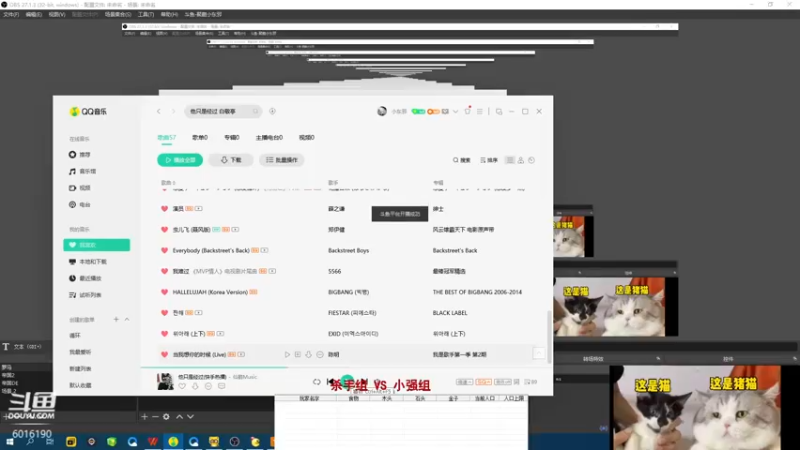
Task: Toggle heart on FIESTAR song row
Action: [164, 313]
